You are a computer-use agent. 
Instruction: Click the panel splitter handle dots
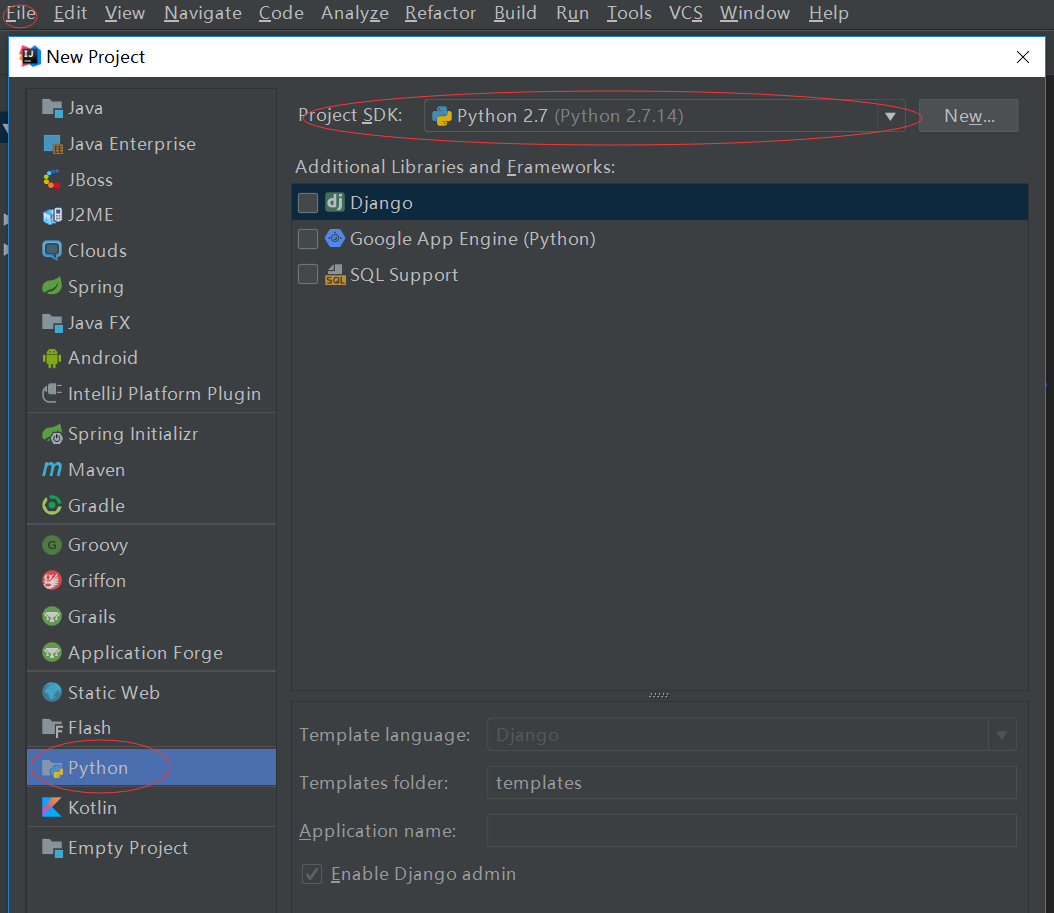click(659, 695)
